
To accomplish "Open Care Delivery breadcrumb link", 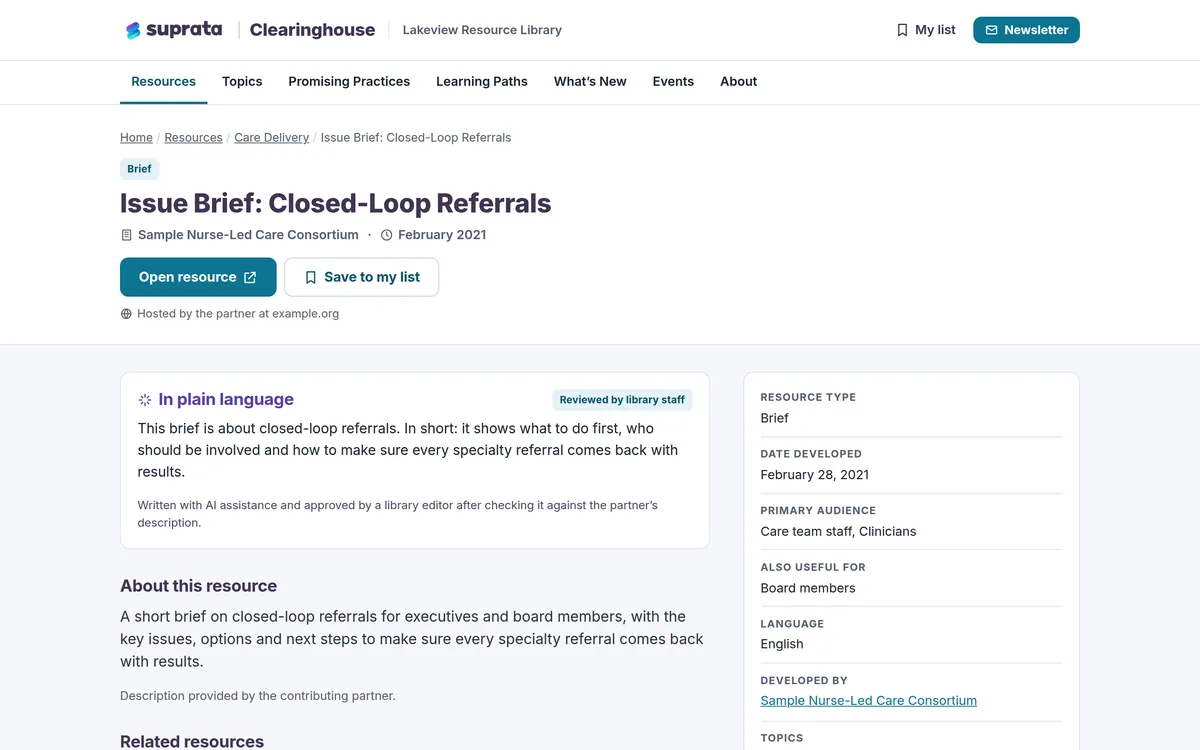I will 272,138.
